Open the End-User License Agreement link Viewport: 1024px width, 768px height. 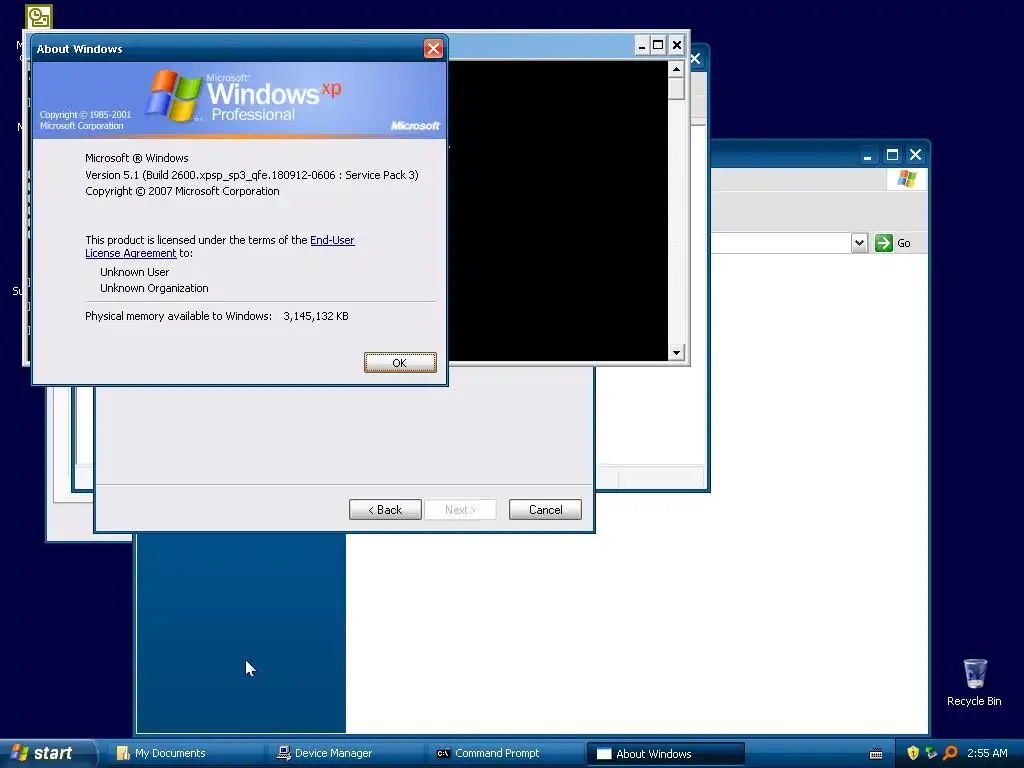(x=219, y=247)
